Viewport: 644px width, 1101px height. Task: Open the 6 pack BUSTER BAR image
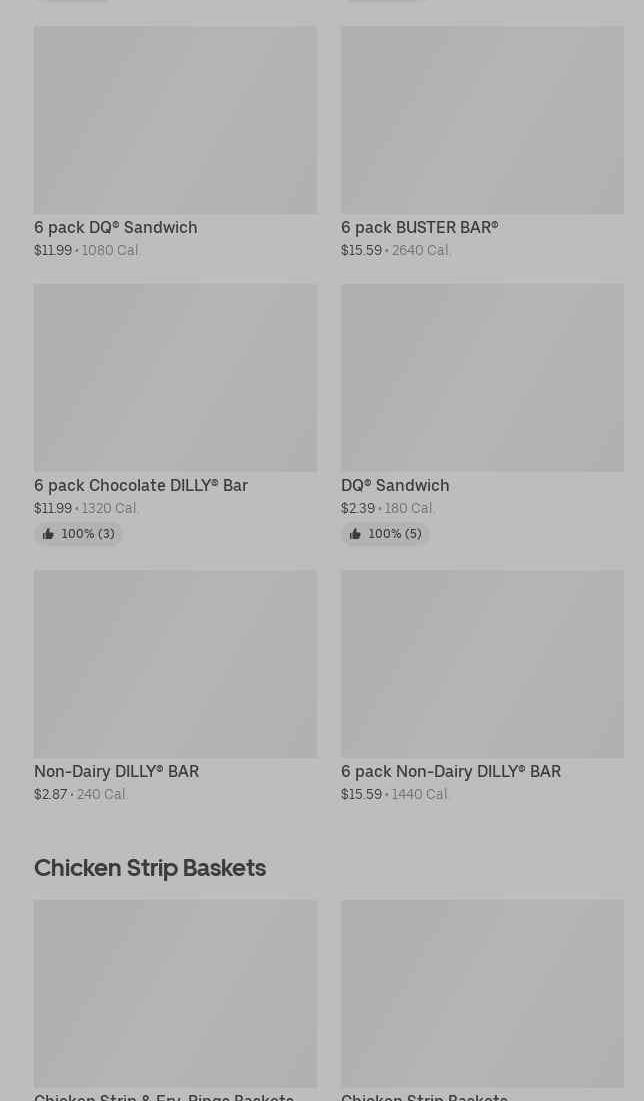[x=482, y=120]
